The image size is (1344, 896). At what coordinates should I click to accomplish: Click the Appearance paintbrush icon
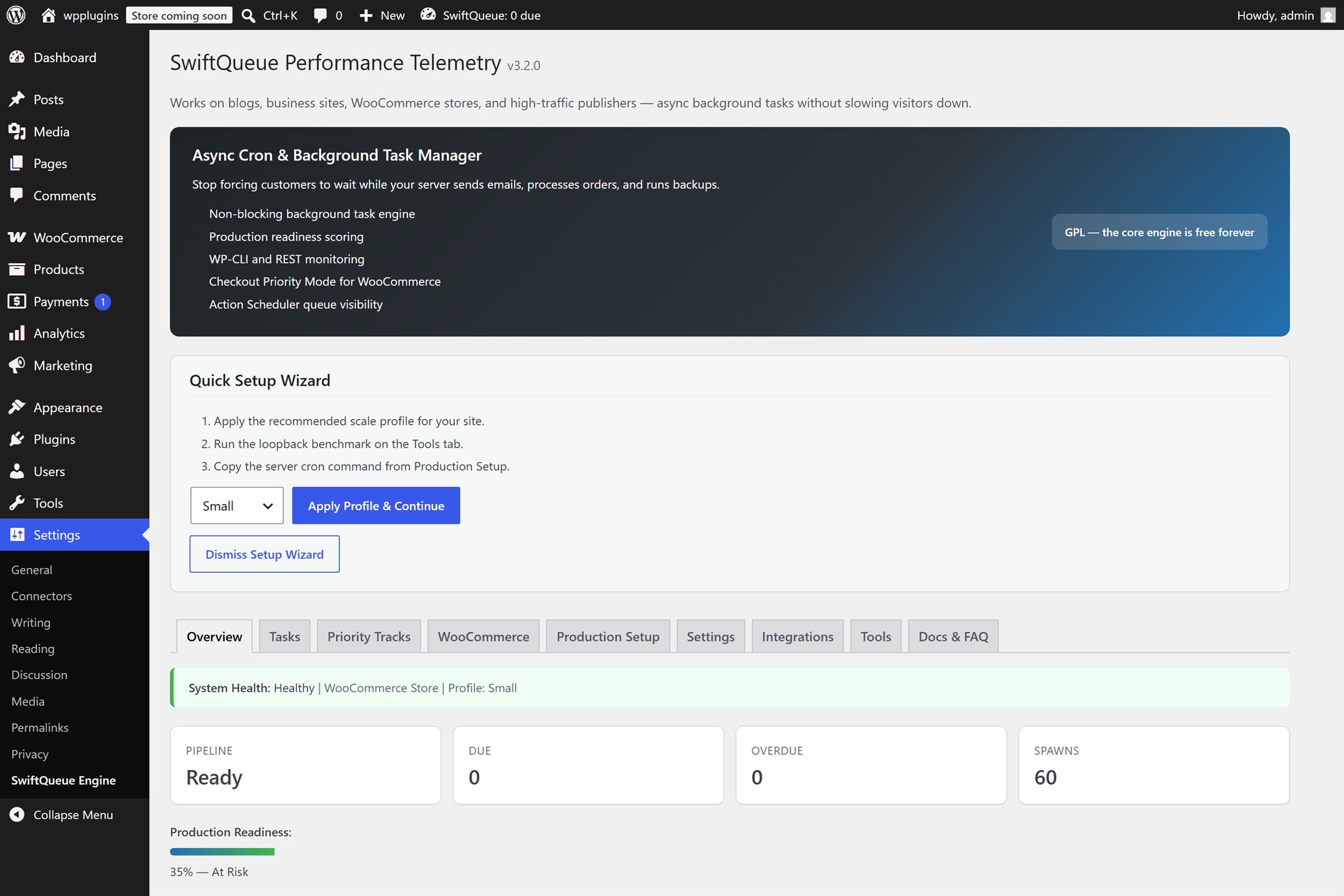pos(17,407)
